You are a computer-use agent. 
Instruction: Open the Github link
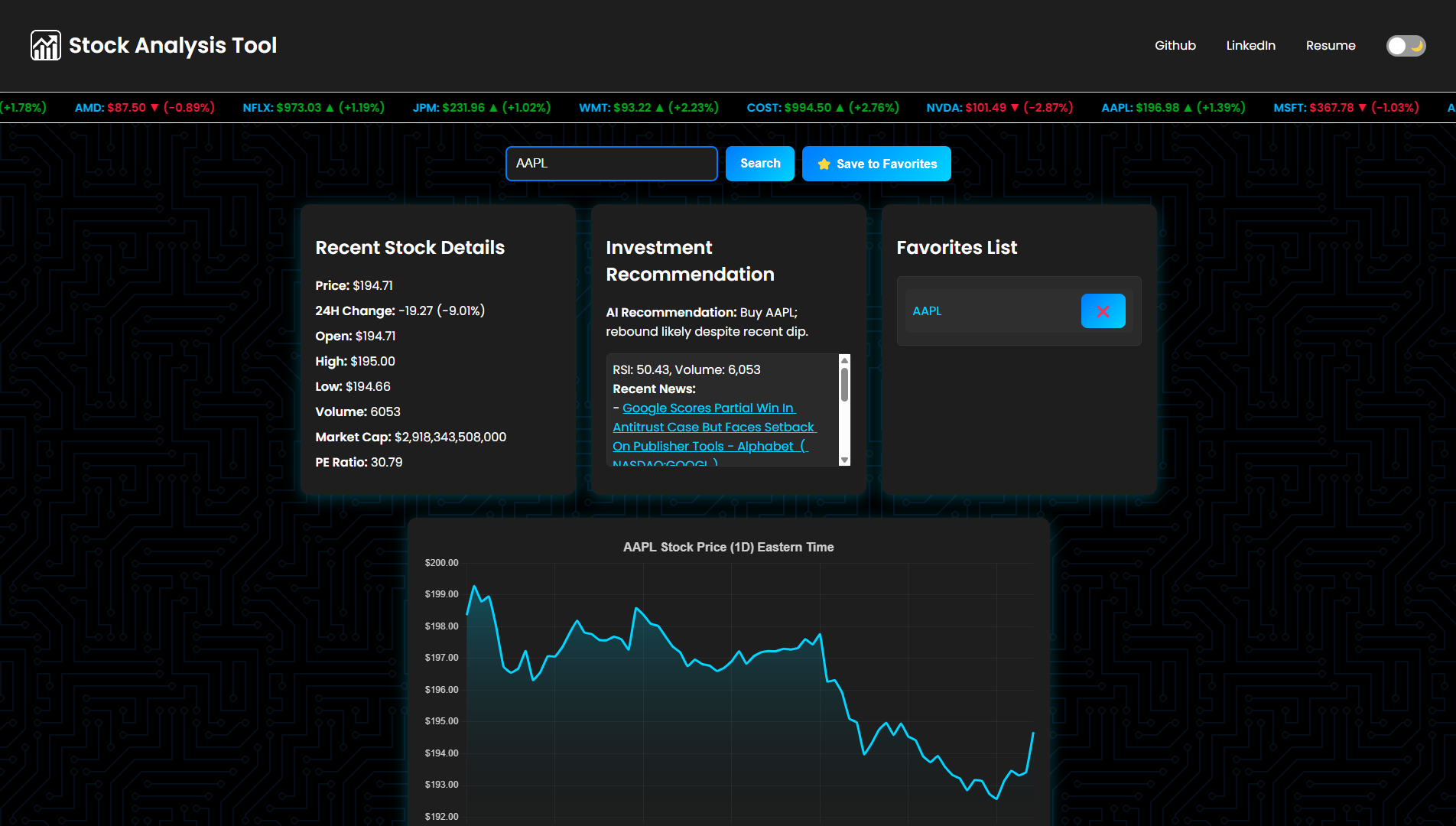tap(1175, 46)
